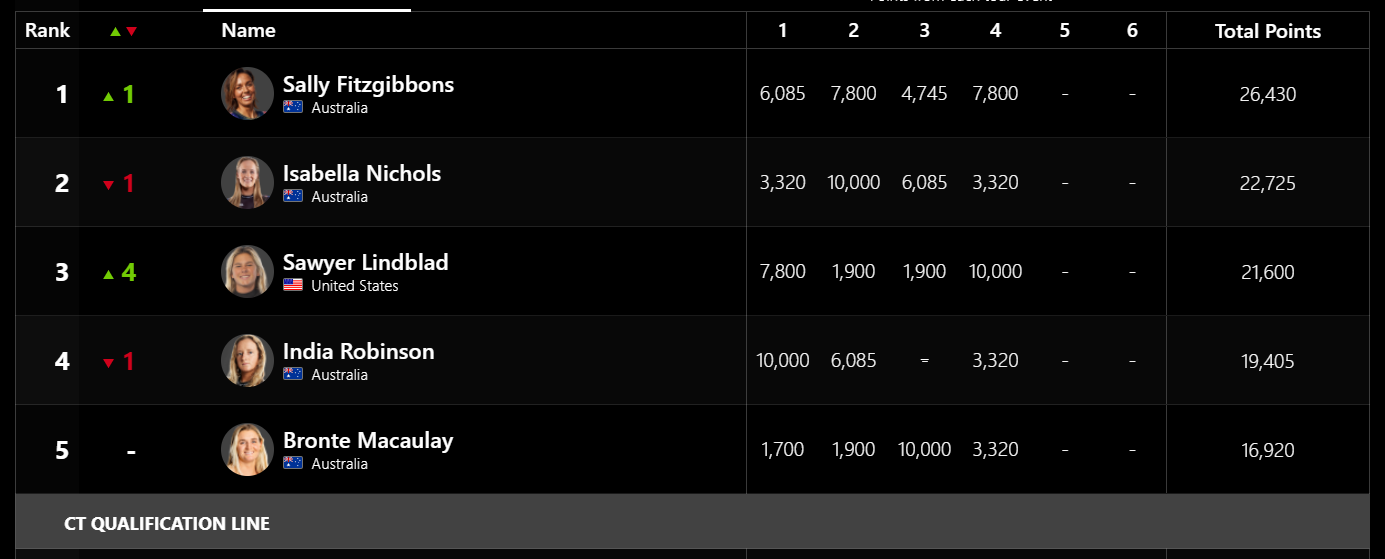Click the United States flag icon
1385x559 pixels.
[293, 286]
